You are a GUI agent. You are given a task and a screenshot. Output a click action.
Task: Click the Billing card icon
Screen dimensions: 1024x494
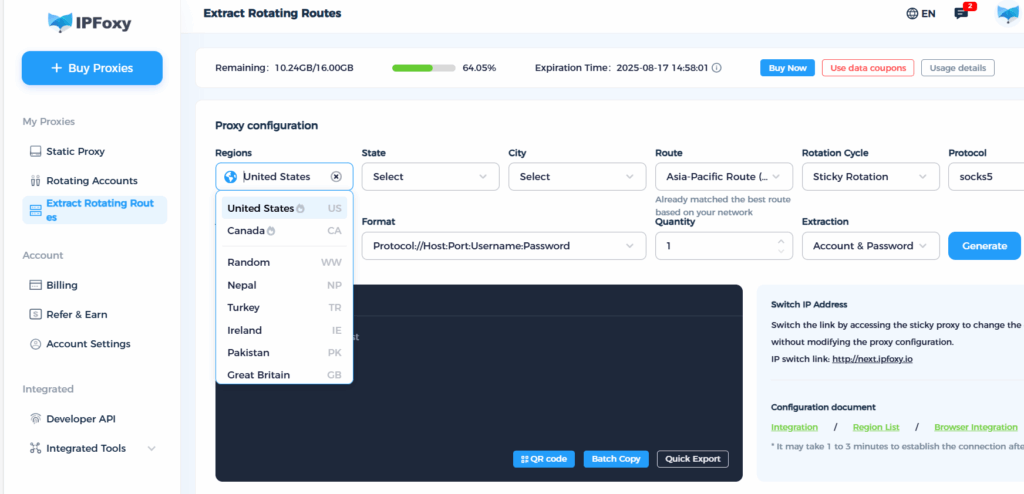pos(36,285)
